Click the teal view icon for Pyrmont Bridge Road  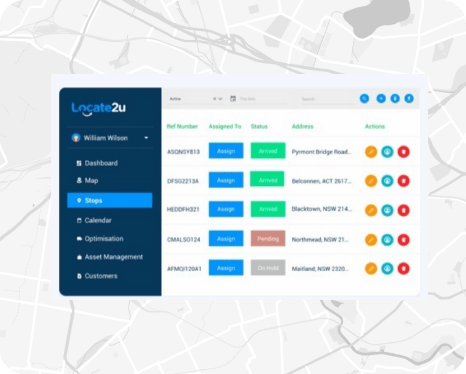point(387,152)
